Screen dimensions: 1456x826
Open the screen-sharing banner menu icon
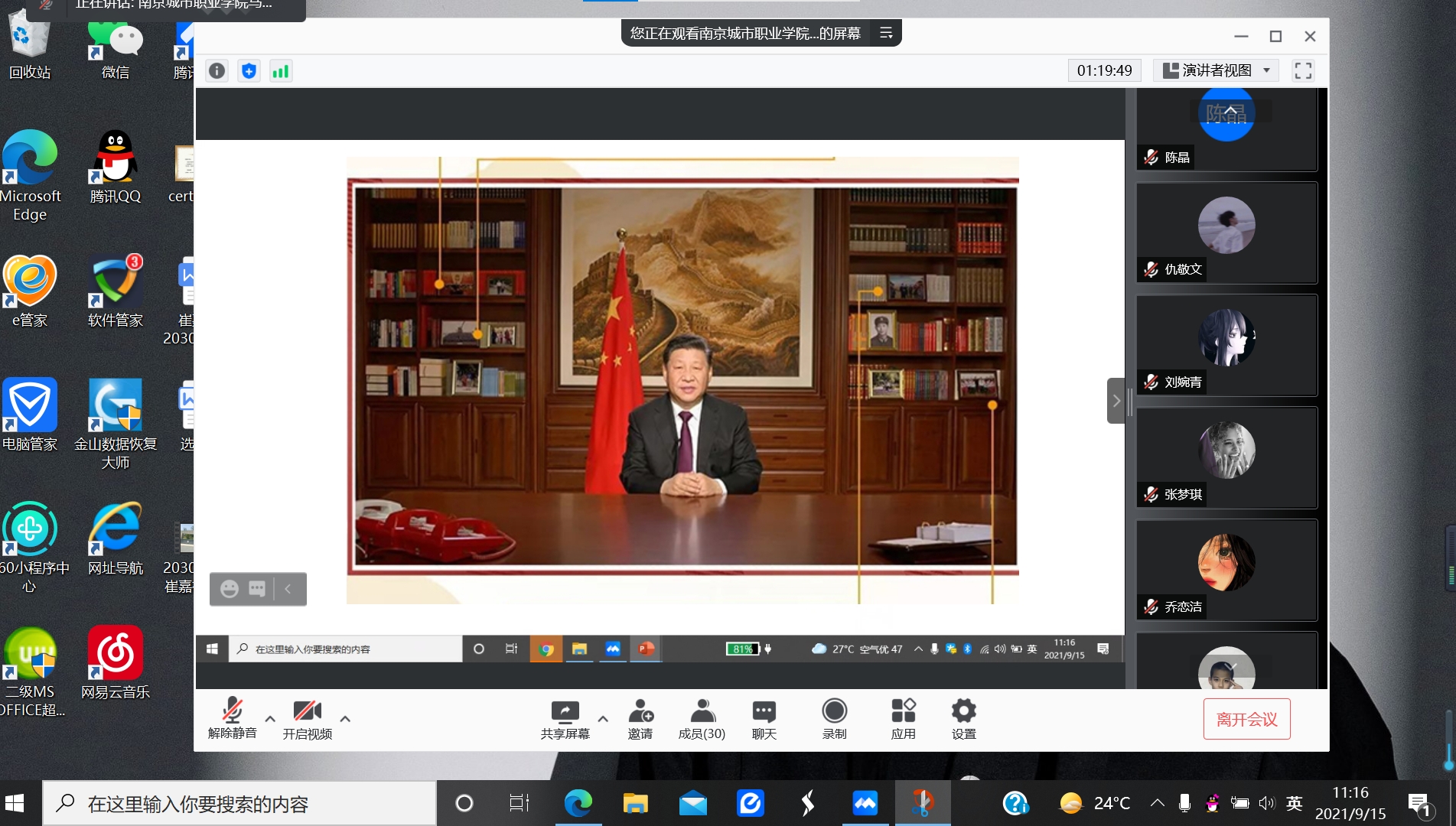(x=886, y=34)
